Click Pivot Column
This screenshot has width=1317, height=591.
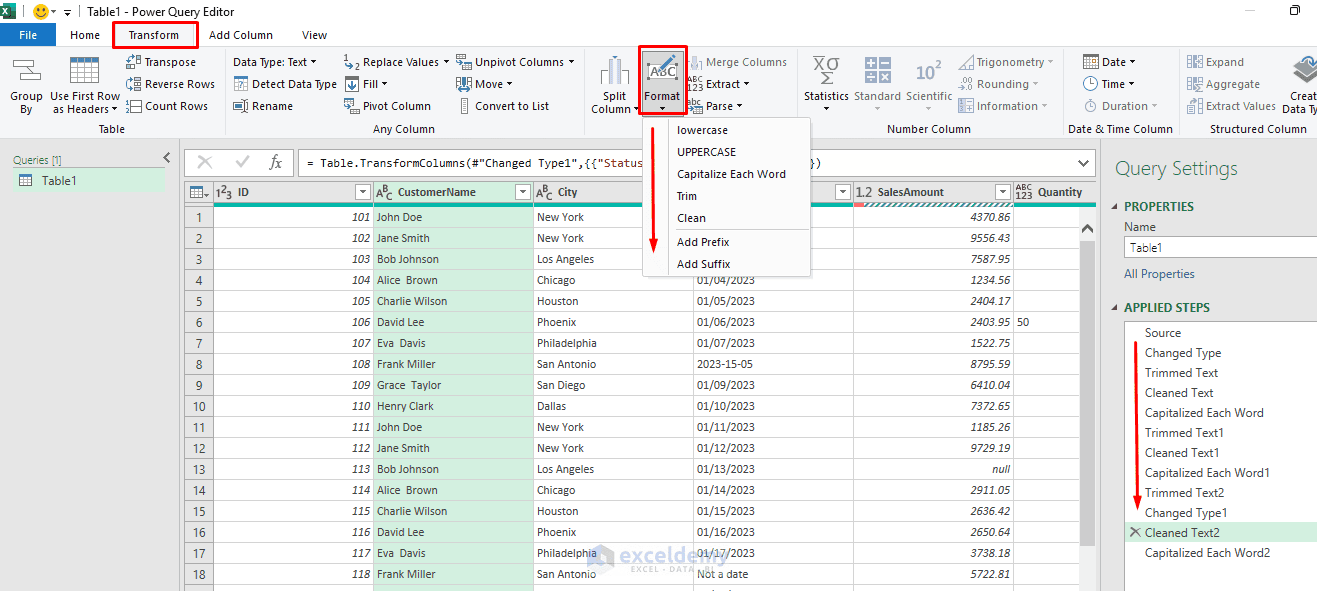pyautogui.click(x=387, y=106)
